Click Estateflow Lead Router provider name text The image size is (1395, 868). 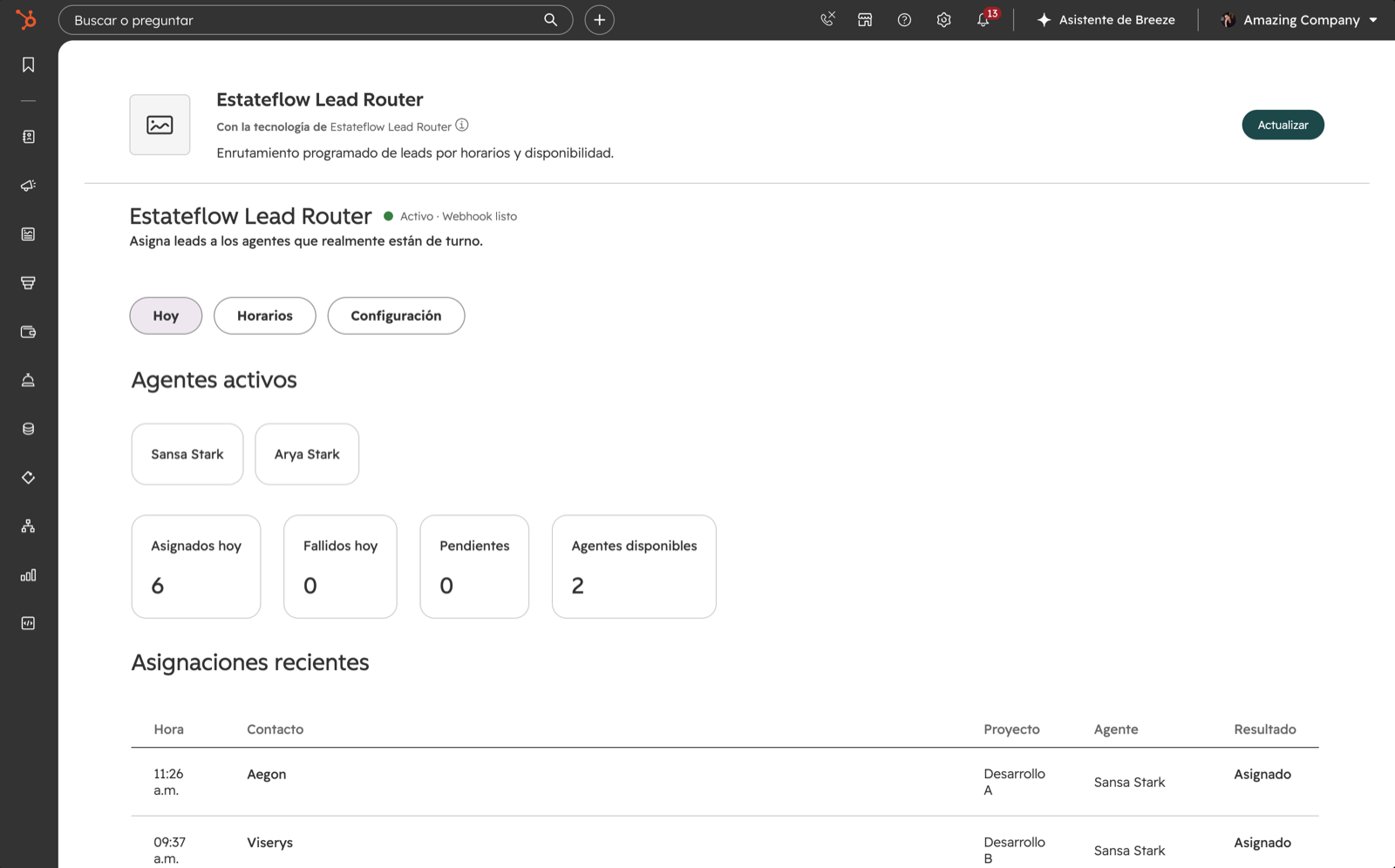[x=391, y=126]
